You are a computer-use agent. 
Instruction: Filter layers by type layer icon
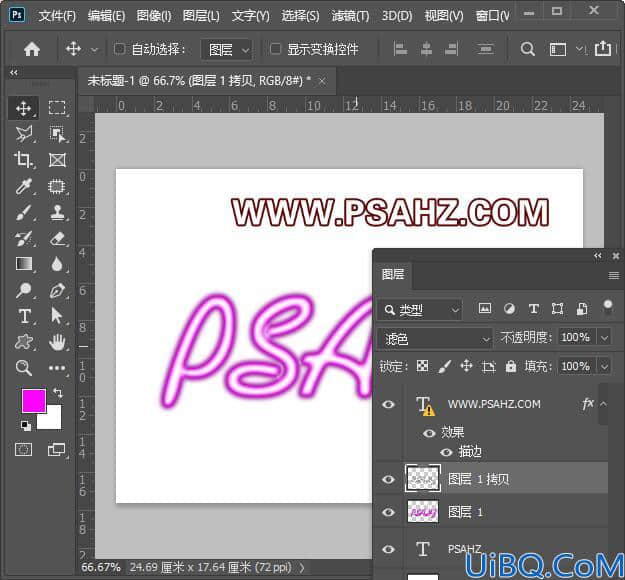click(534, 309)
